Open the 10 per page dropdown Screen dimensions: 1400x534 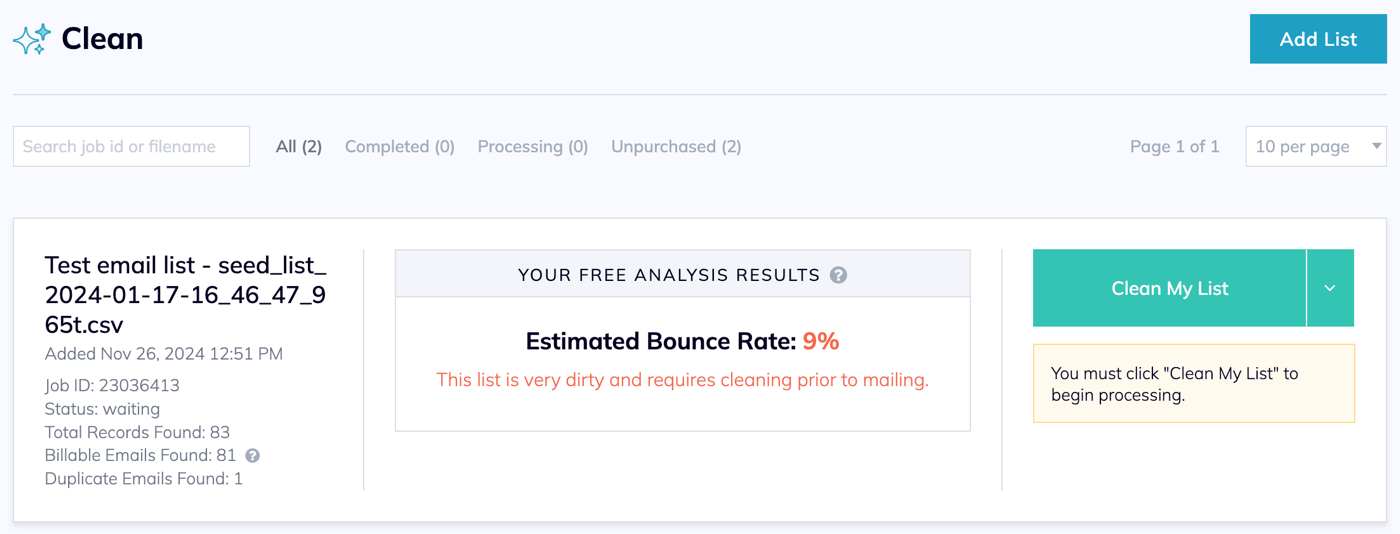(1316, 146)
